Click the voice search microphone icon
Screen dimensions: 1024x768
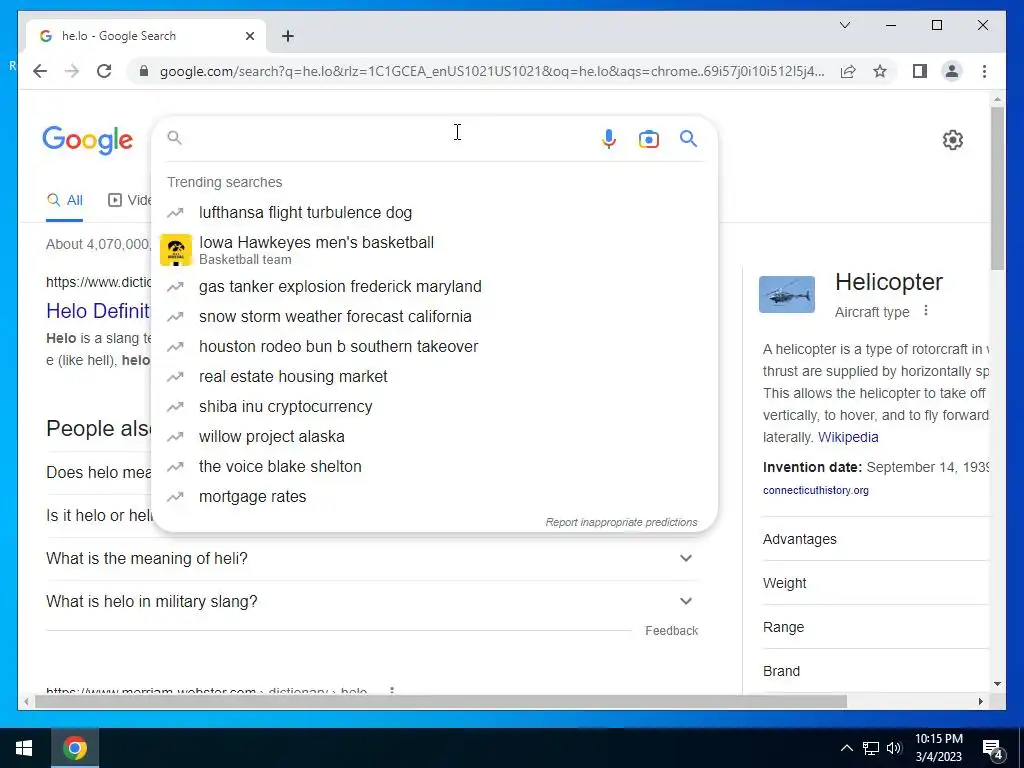[x=609, y=139]
